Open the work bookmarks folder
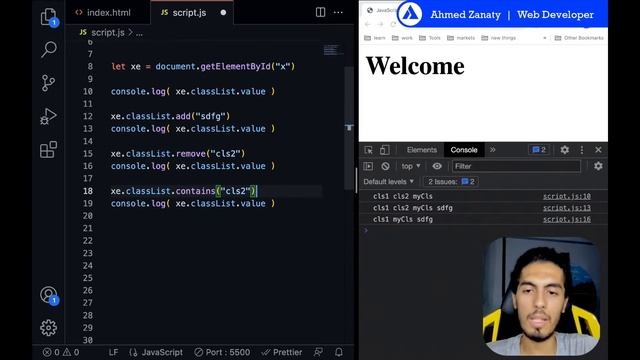This screenshot has width=640, height=360. [402, 38]
